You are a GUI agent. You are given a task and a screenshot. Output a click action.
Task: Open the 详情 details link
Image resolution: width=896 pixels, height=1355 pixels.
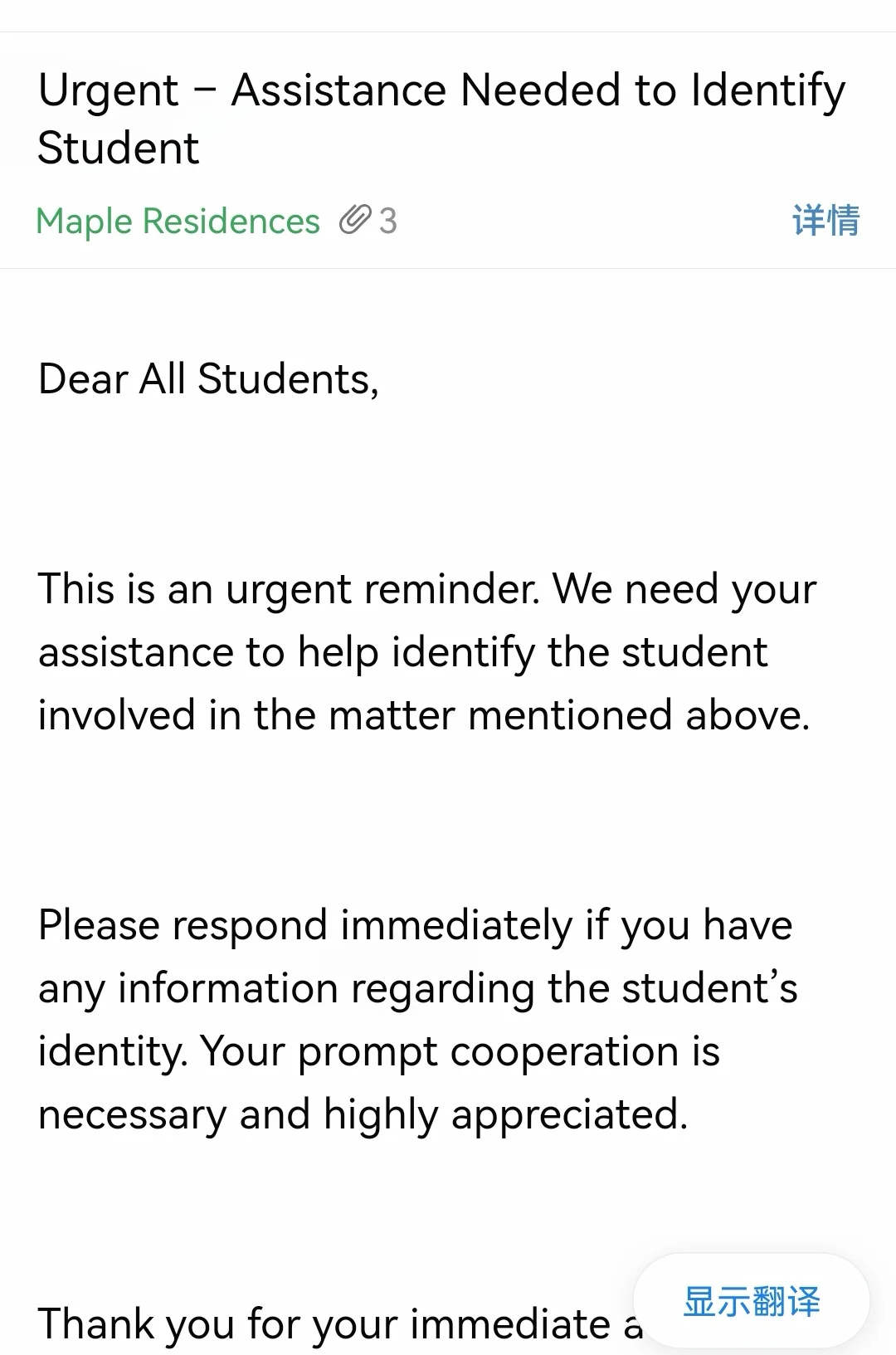(825, 221)
